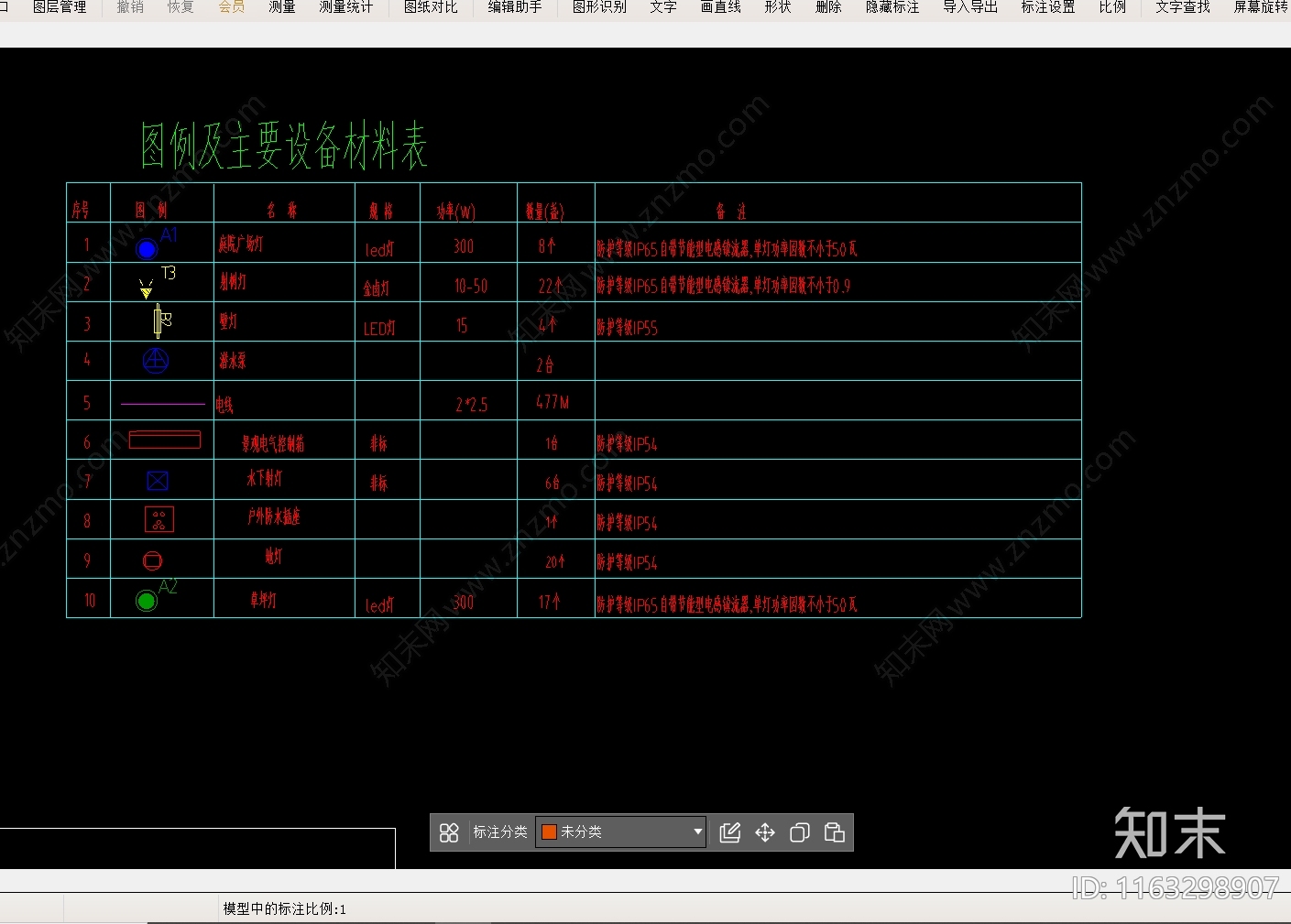The height and width of the screenshot is (924, 1291).
Task: Click the copy annotation icon
Action: click(800, 832)
